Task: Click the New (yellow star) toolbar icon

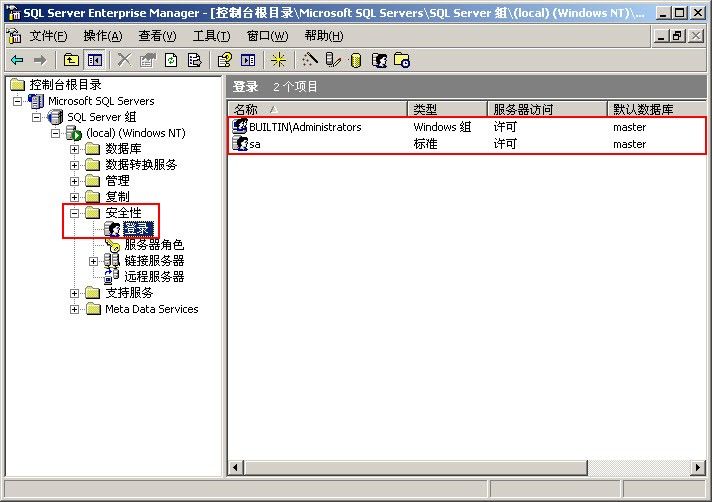Action: 278,60
